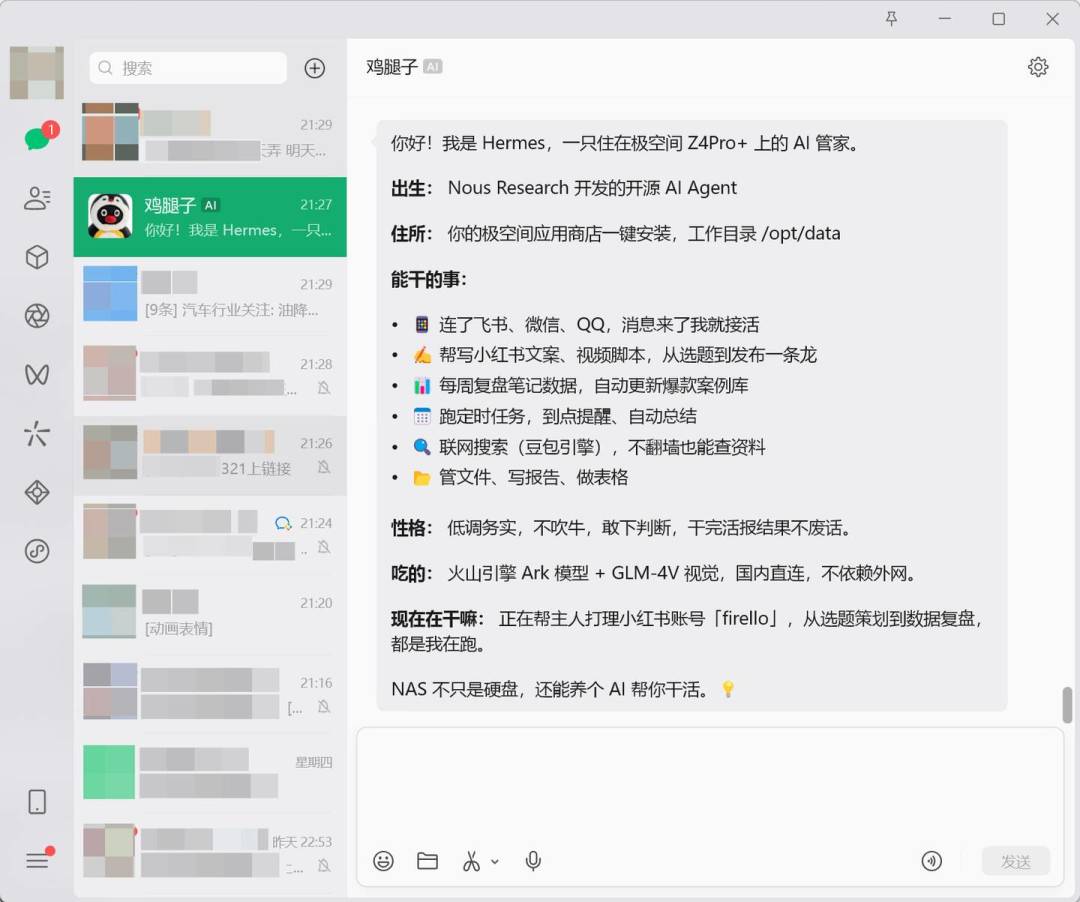Minimize the chat window

coord(945,19)
